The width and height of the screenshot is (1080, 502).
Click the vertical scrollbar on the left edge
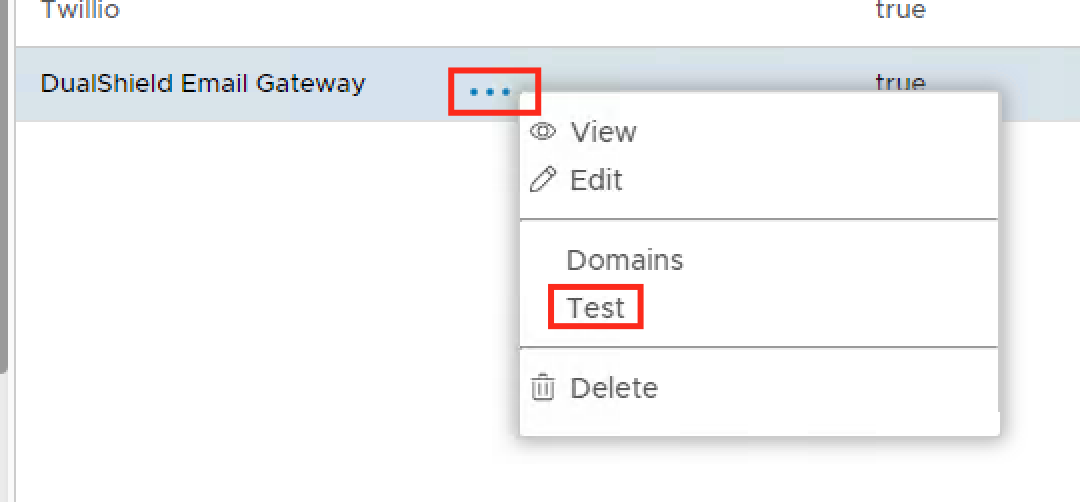4,200
